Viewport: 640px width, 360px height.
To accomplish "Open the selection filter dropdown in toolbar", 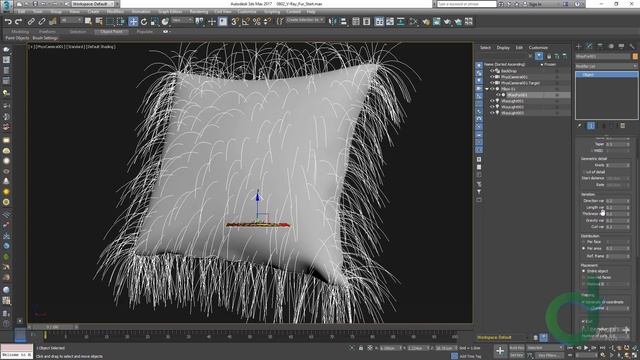I will 71,20.
